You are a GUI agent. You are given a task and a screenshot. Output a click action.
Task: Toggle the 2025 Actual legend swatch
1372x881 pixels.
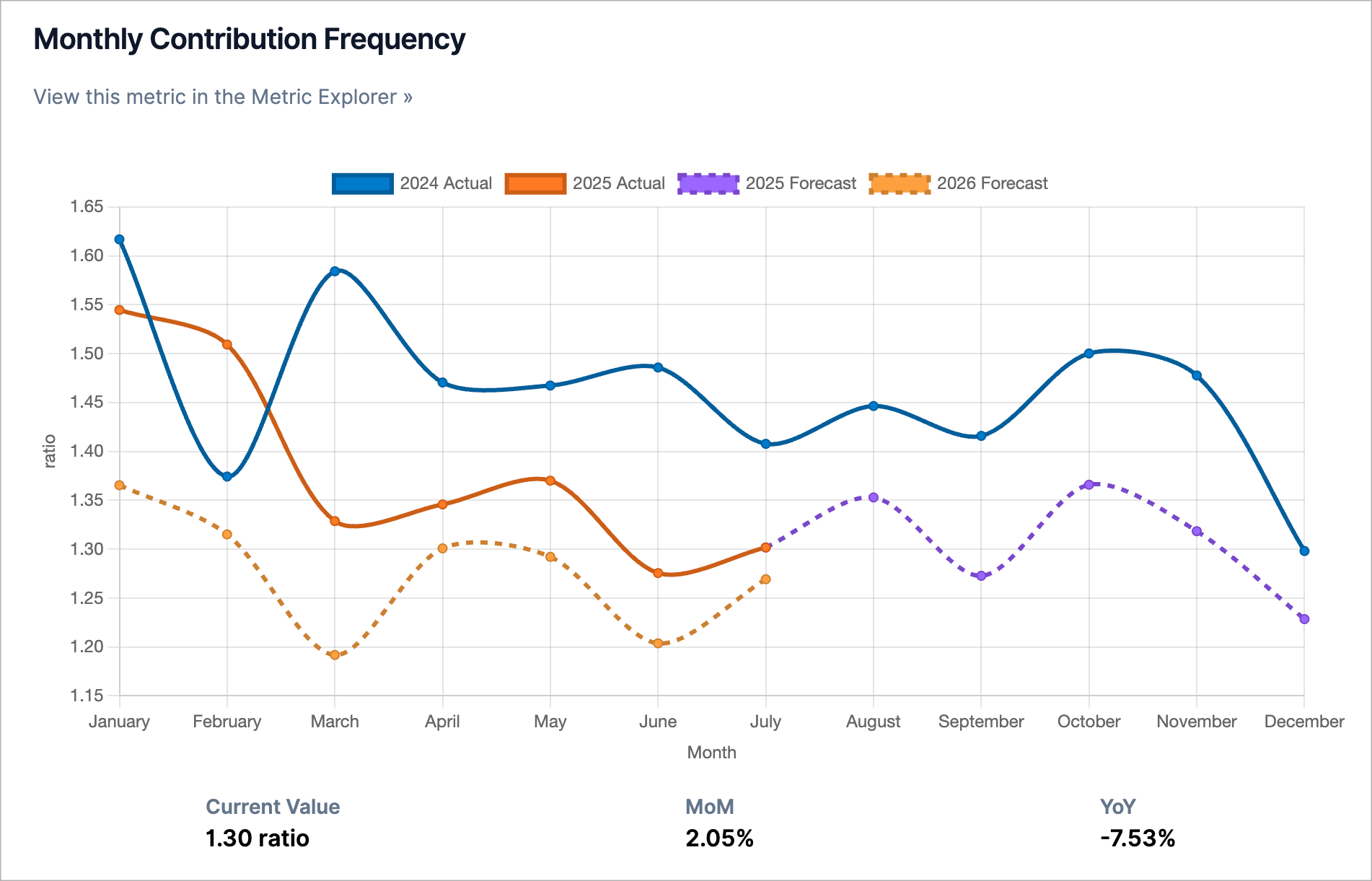click(535, 183)
